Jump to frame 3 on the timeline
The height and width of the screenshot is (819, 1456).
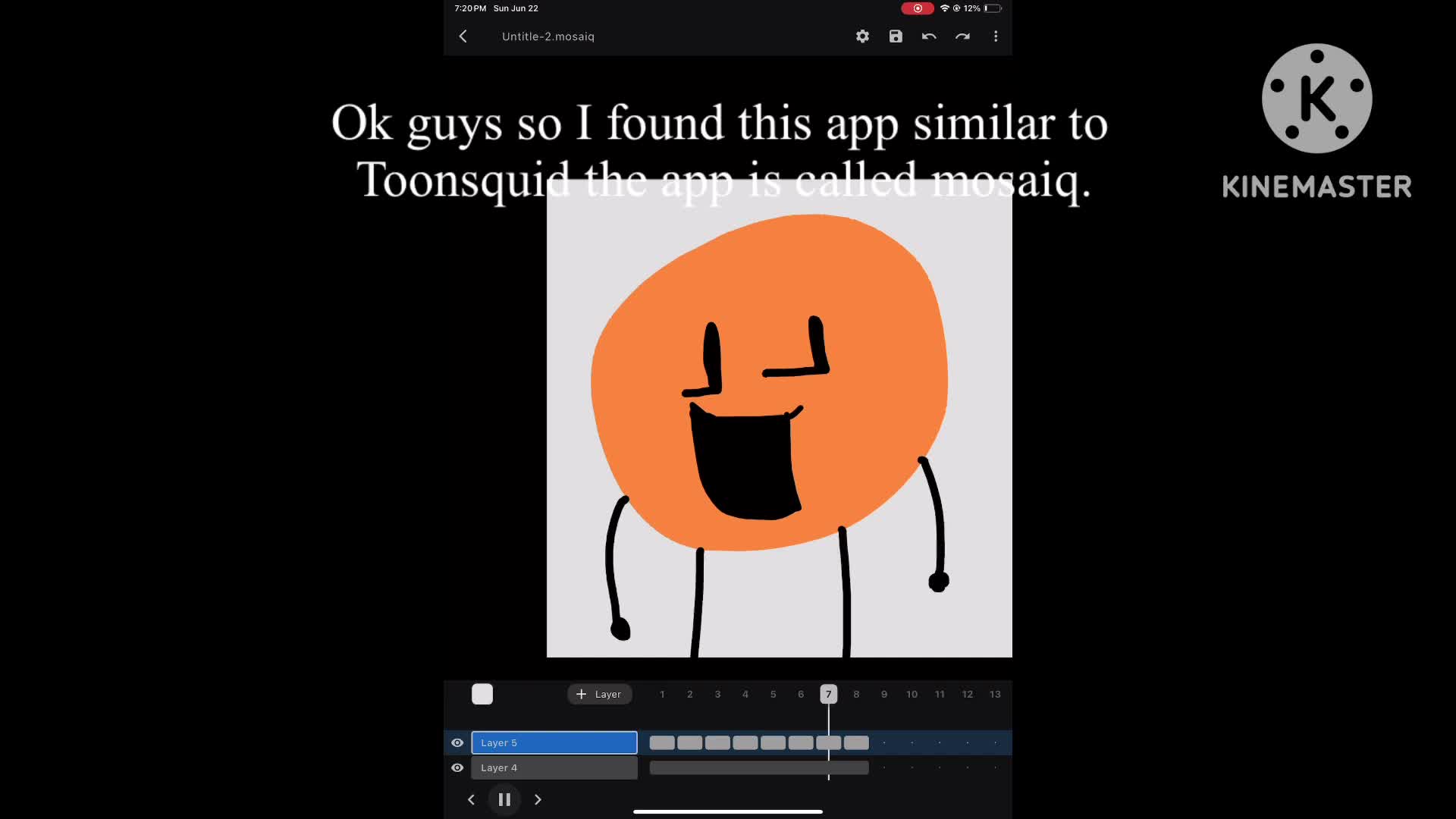(717, 694)
